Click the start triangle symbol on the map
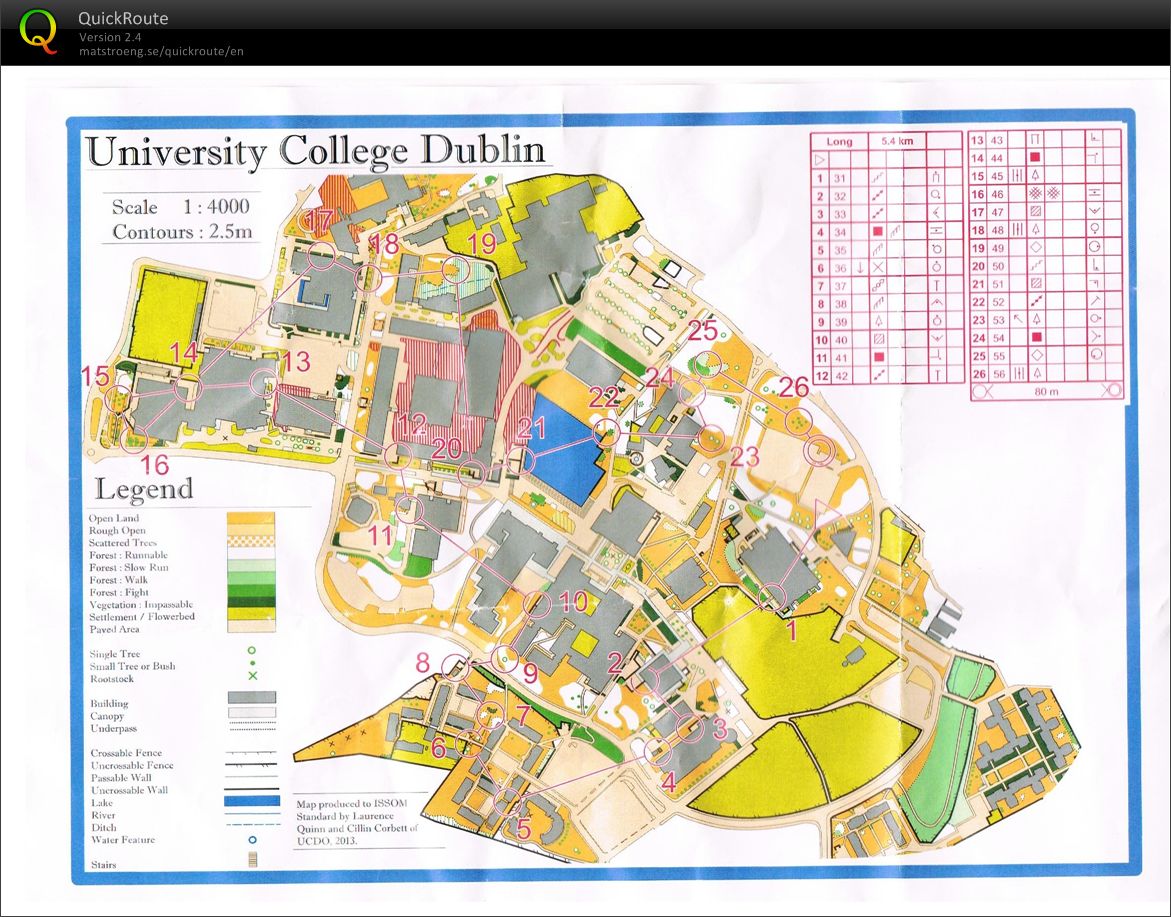 [x=824, y=514]
